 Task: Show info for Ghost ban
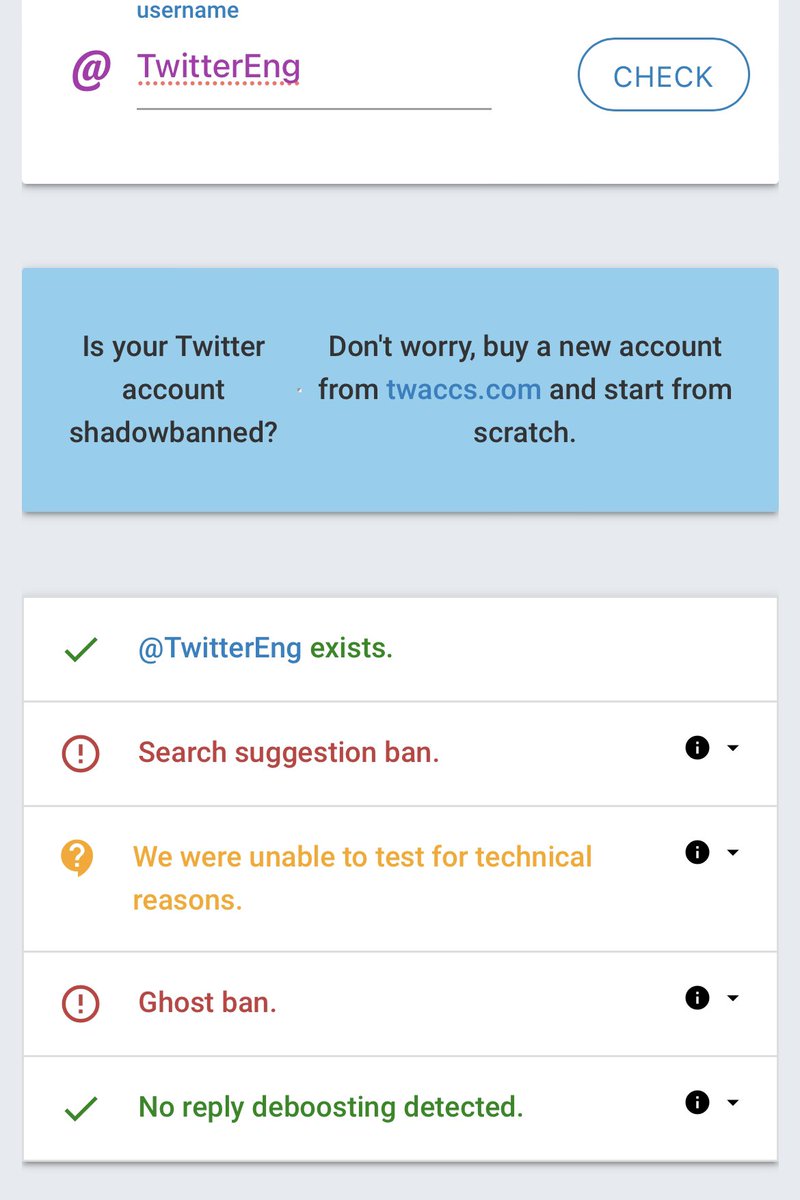point(697,997)
